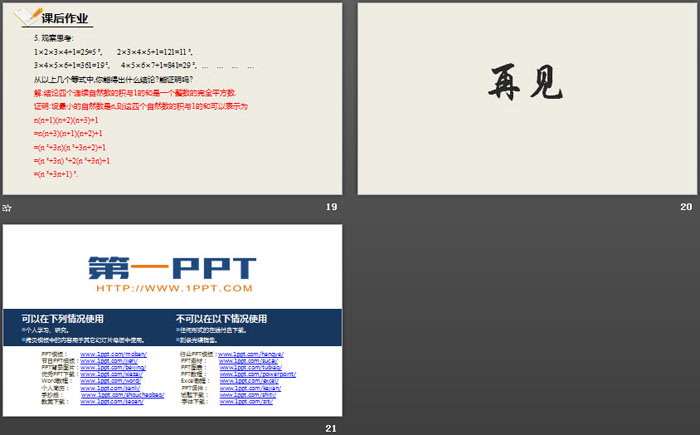Click the 再见 calligraphy text

click(x=525, y=82)
